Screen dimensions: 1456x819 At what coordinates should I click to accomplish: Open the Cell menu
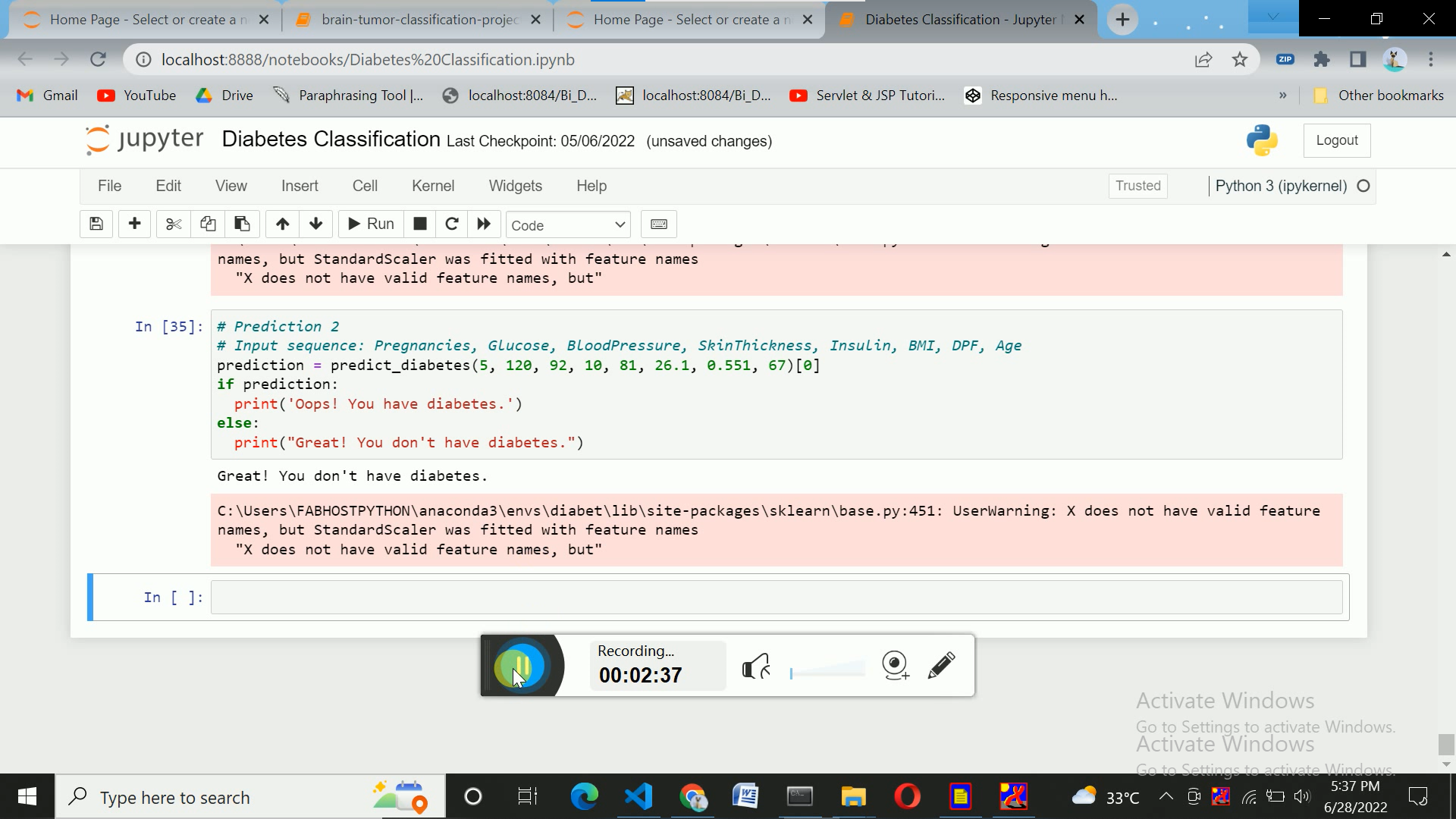365,186
